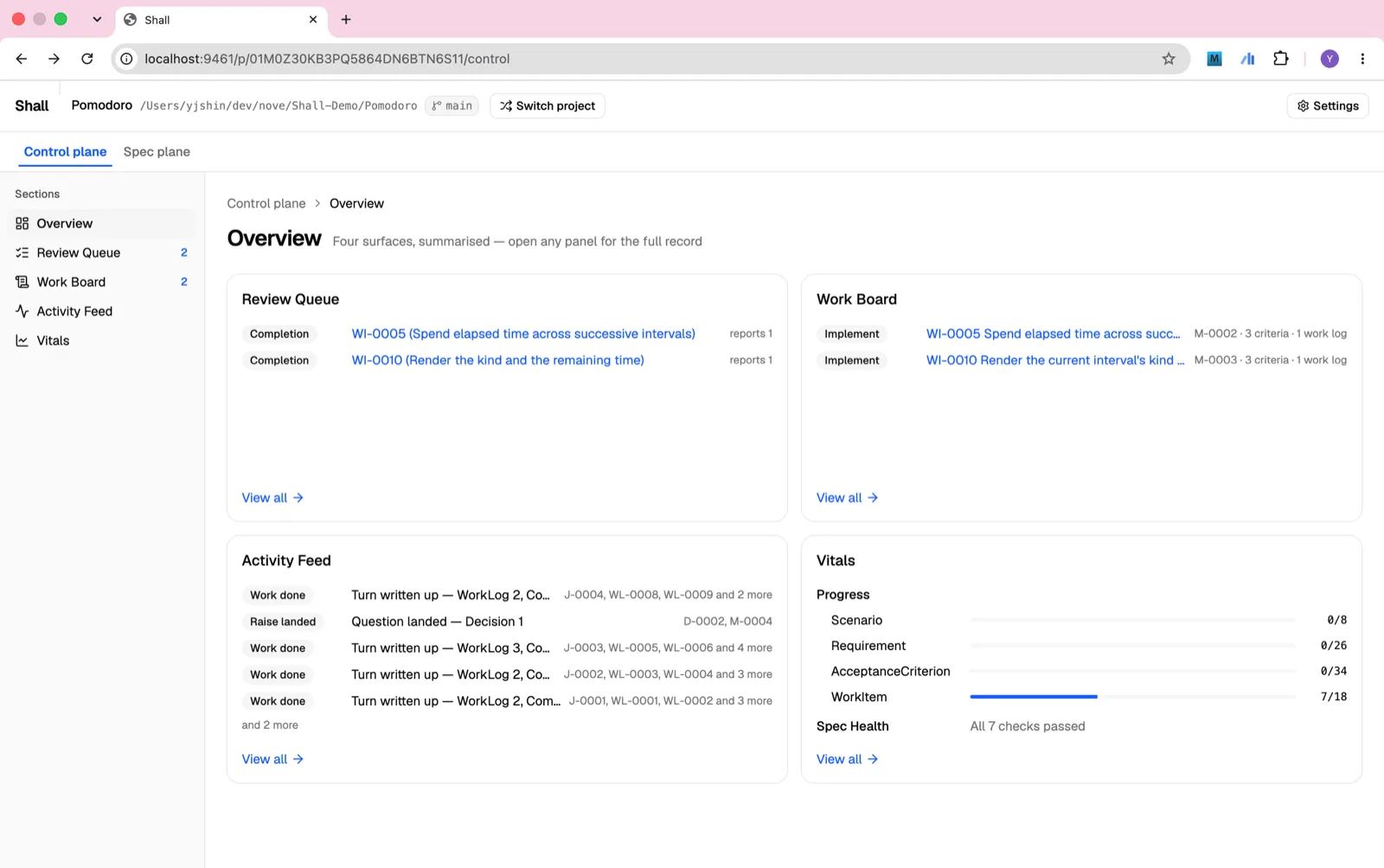1384x868 pixels.
Task: Click the 'and 2 more' text
Action: [x=270, y=725]
